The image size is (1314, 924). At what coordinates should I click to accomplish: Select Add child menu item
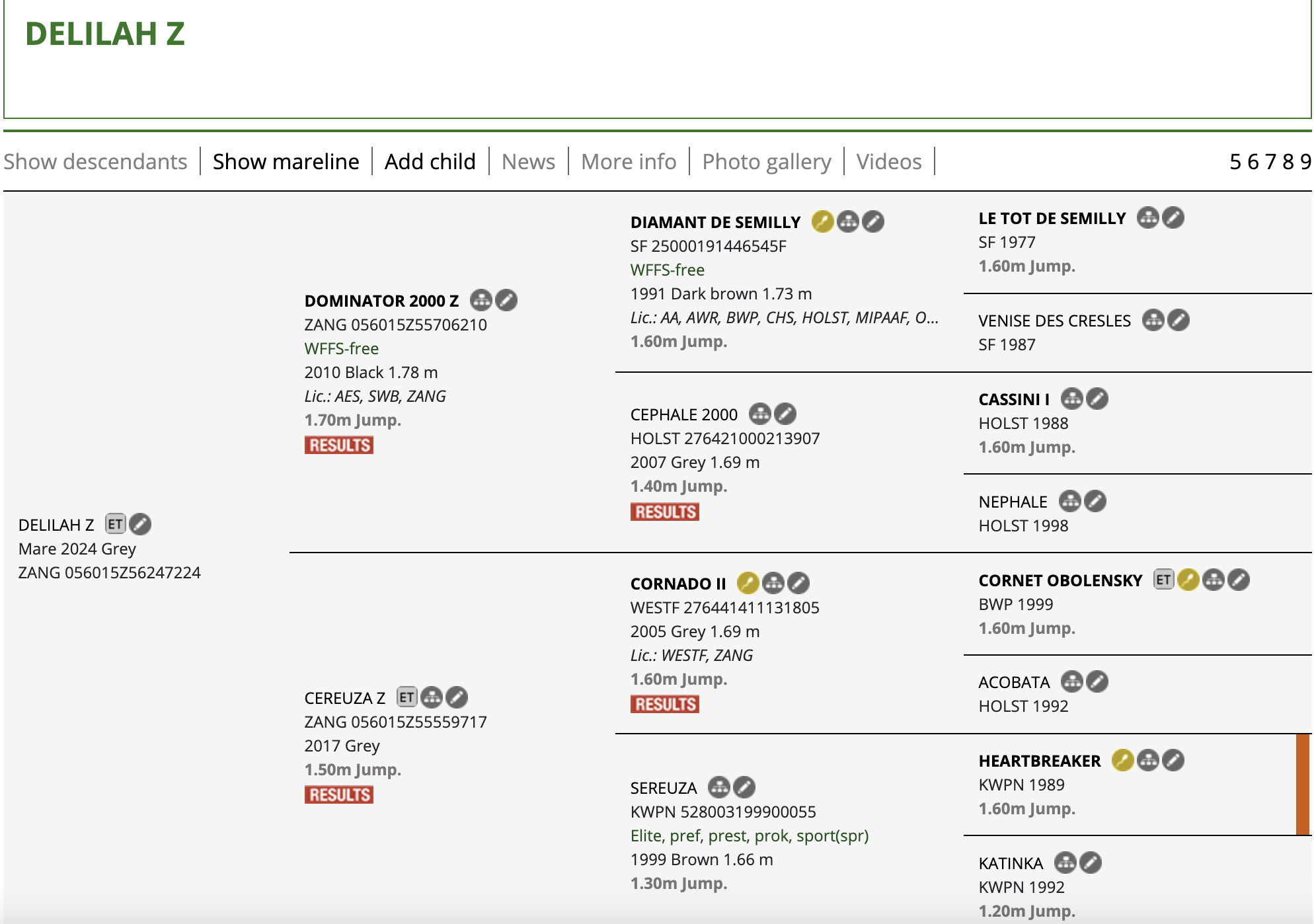430,161
